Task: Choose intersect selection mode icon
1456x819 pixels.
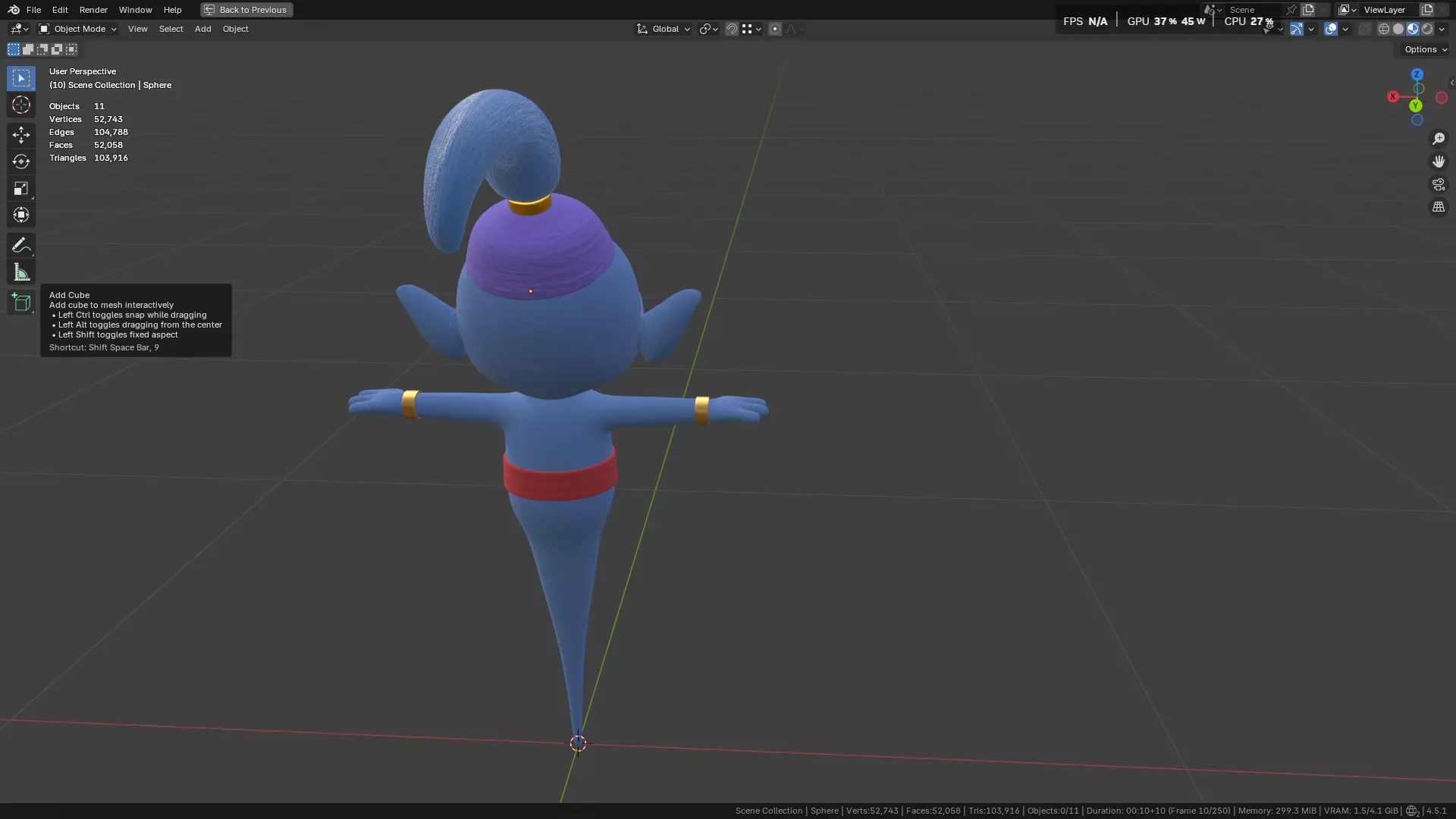Action: (x=71, y=49)
